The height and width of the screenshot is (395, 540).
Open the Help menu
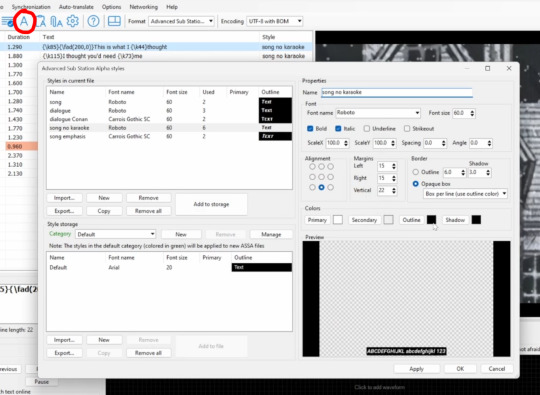(x=172, y=7)
